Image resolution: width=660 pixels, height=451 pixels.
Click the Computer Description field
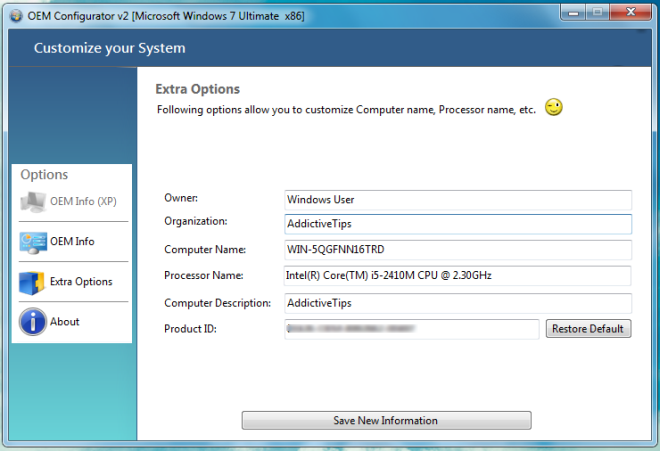(458, 303)
